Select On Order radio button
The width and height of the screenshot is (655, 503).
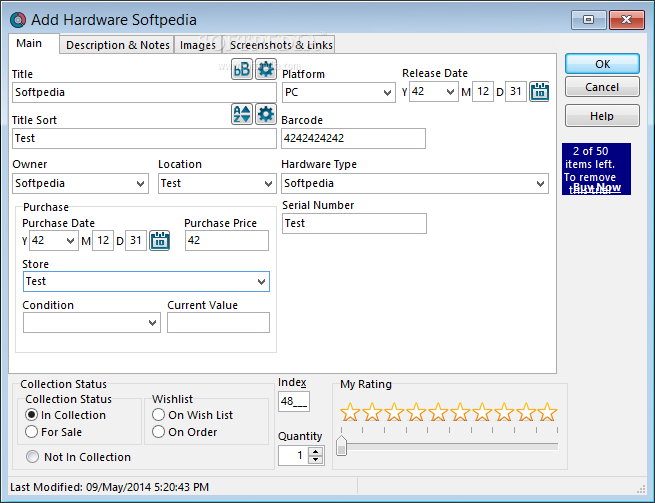pyautogui.click(x=158, y=432)
